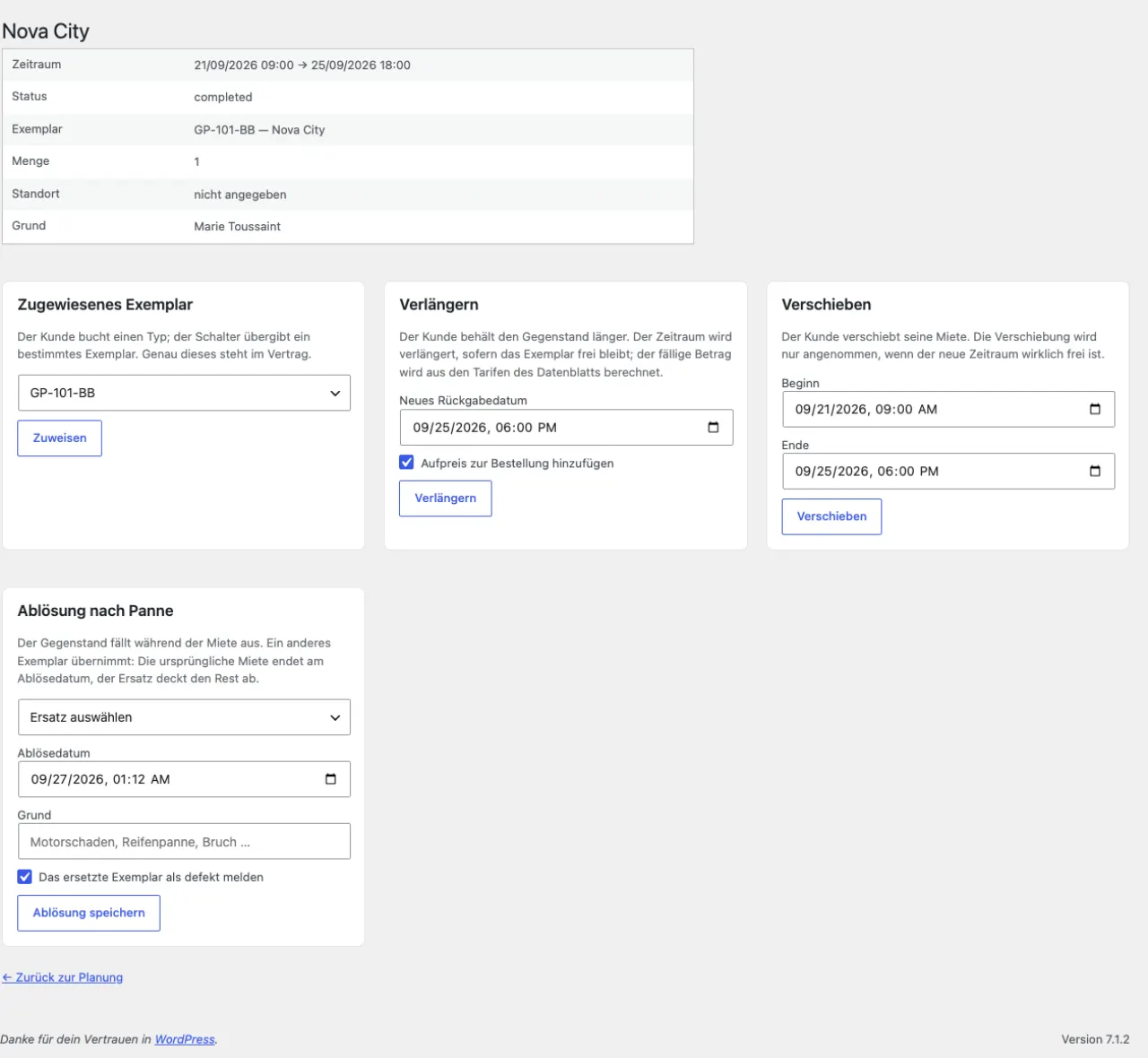Click the Neues Rückgabedatum date field value

[x=484, y=428]
